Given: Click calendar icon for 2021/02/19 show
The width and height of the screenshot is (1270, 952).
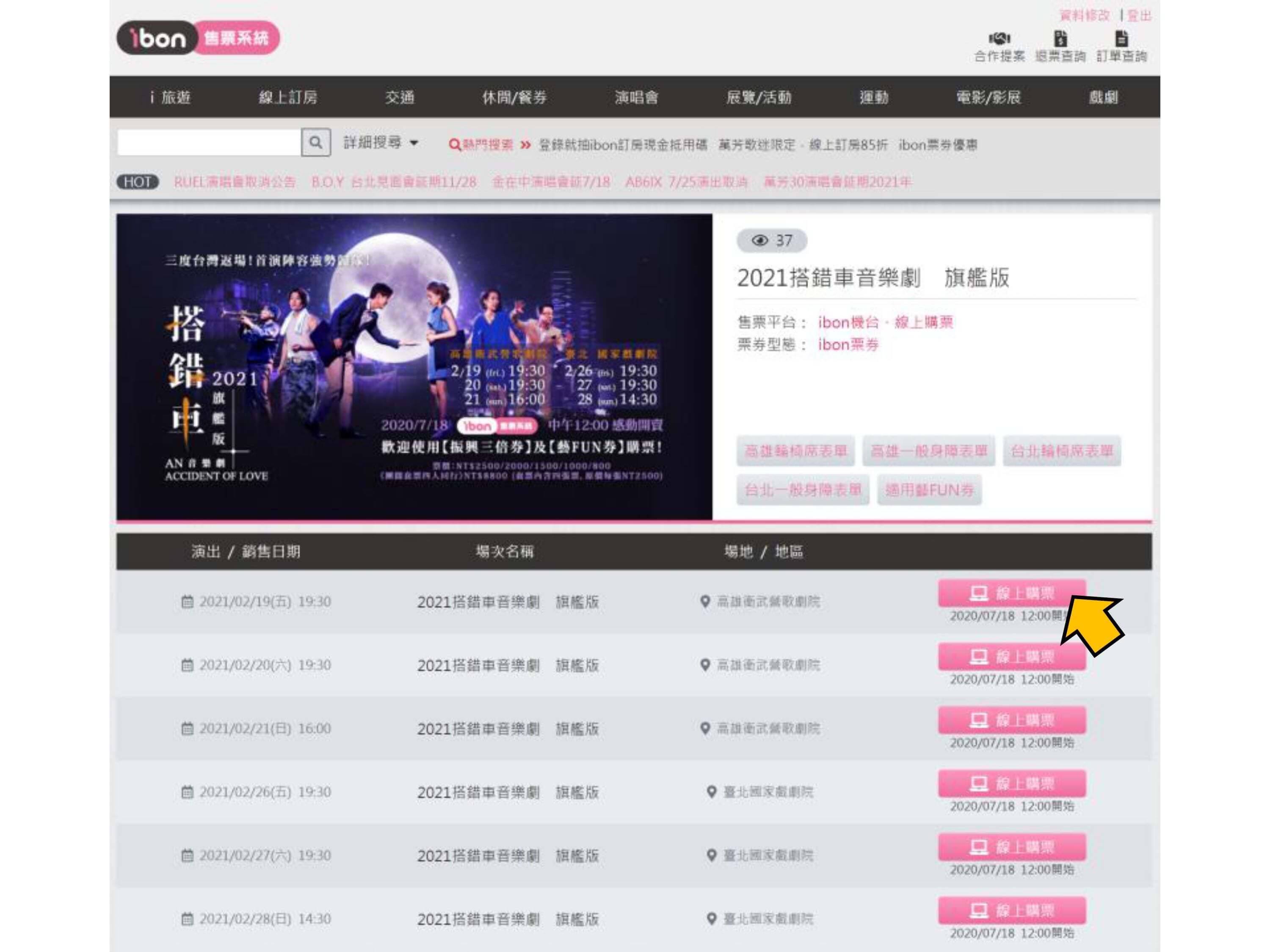Looking at the screenshot, I should [x=187, y=601].
